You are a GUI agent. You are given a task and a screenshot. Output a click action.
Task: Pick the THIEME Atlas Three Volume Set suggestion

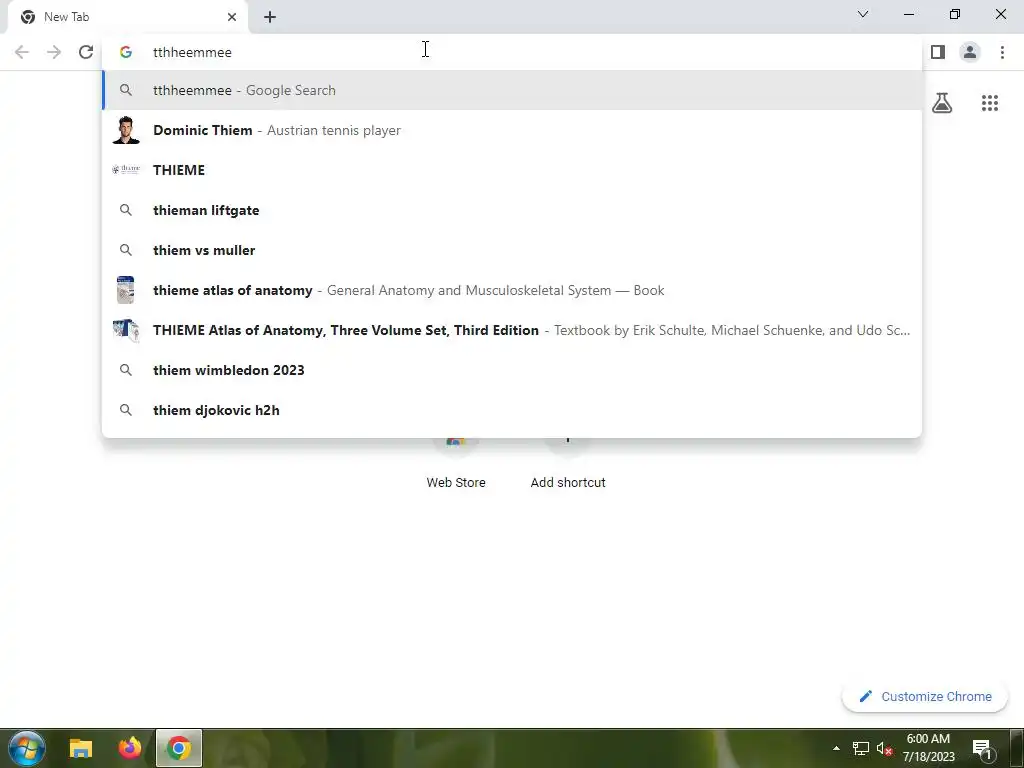point(512,330)
